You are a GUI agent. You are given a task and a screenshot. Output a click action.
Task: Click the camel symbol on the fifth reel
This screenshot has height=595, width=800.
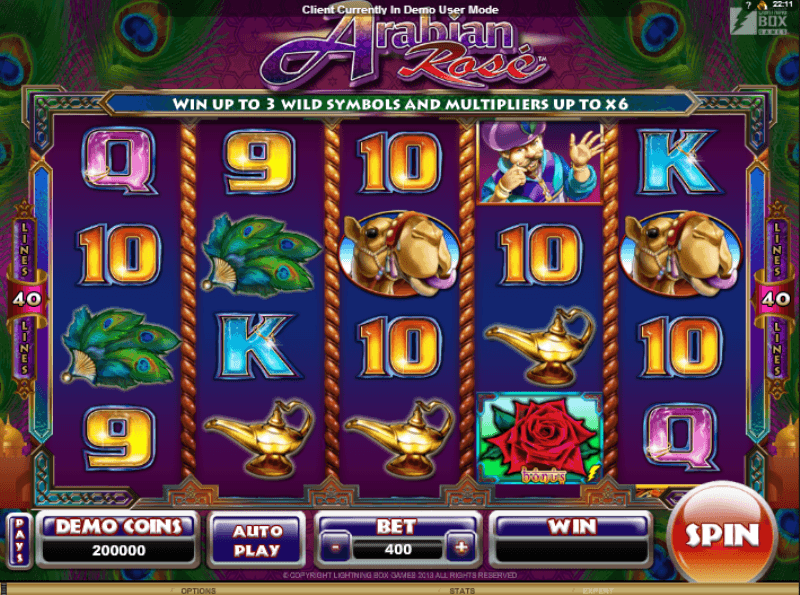click(680, 254)
